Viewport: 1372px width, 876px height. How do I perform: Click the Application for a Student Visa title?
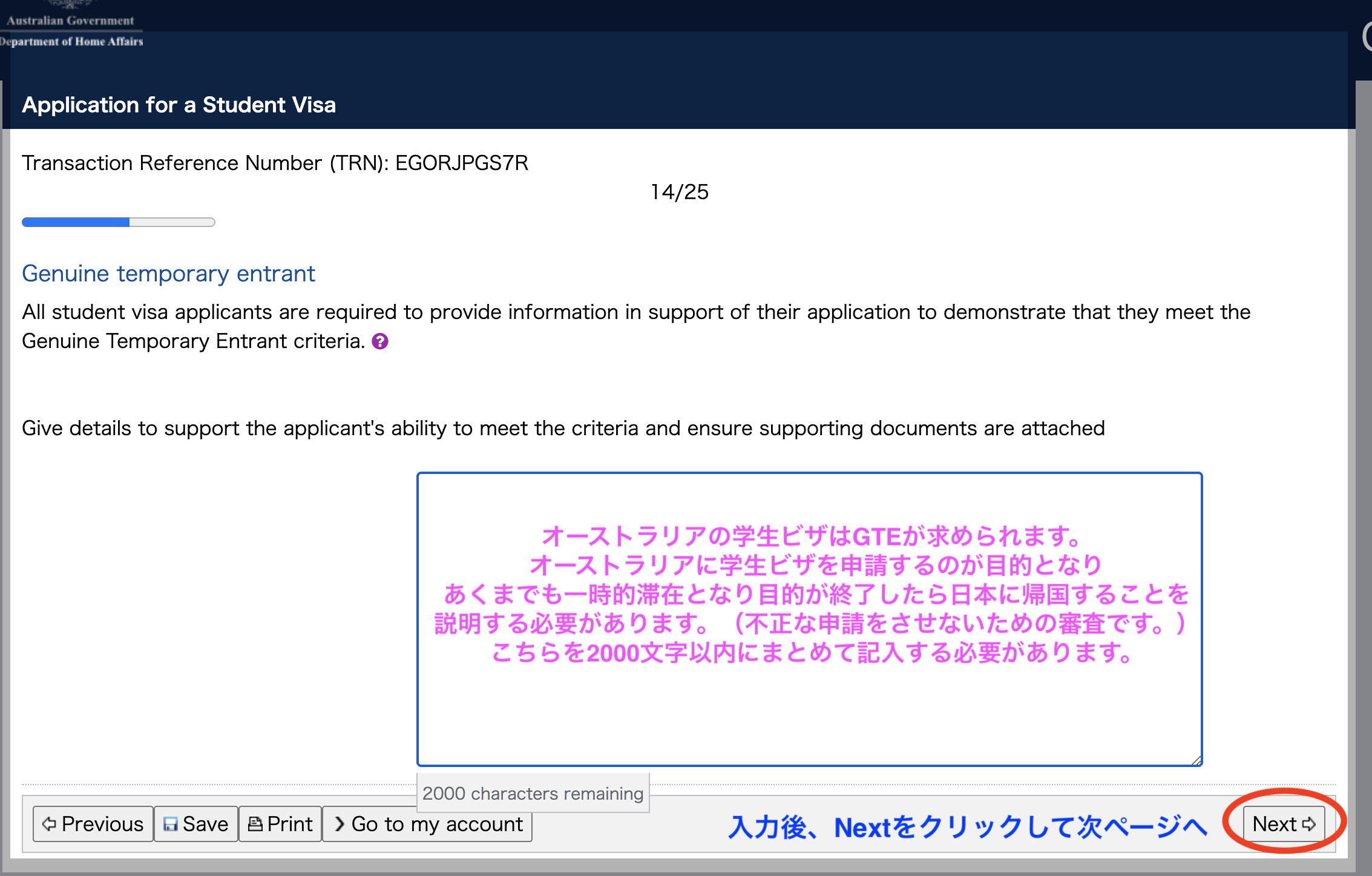point(179,105)
